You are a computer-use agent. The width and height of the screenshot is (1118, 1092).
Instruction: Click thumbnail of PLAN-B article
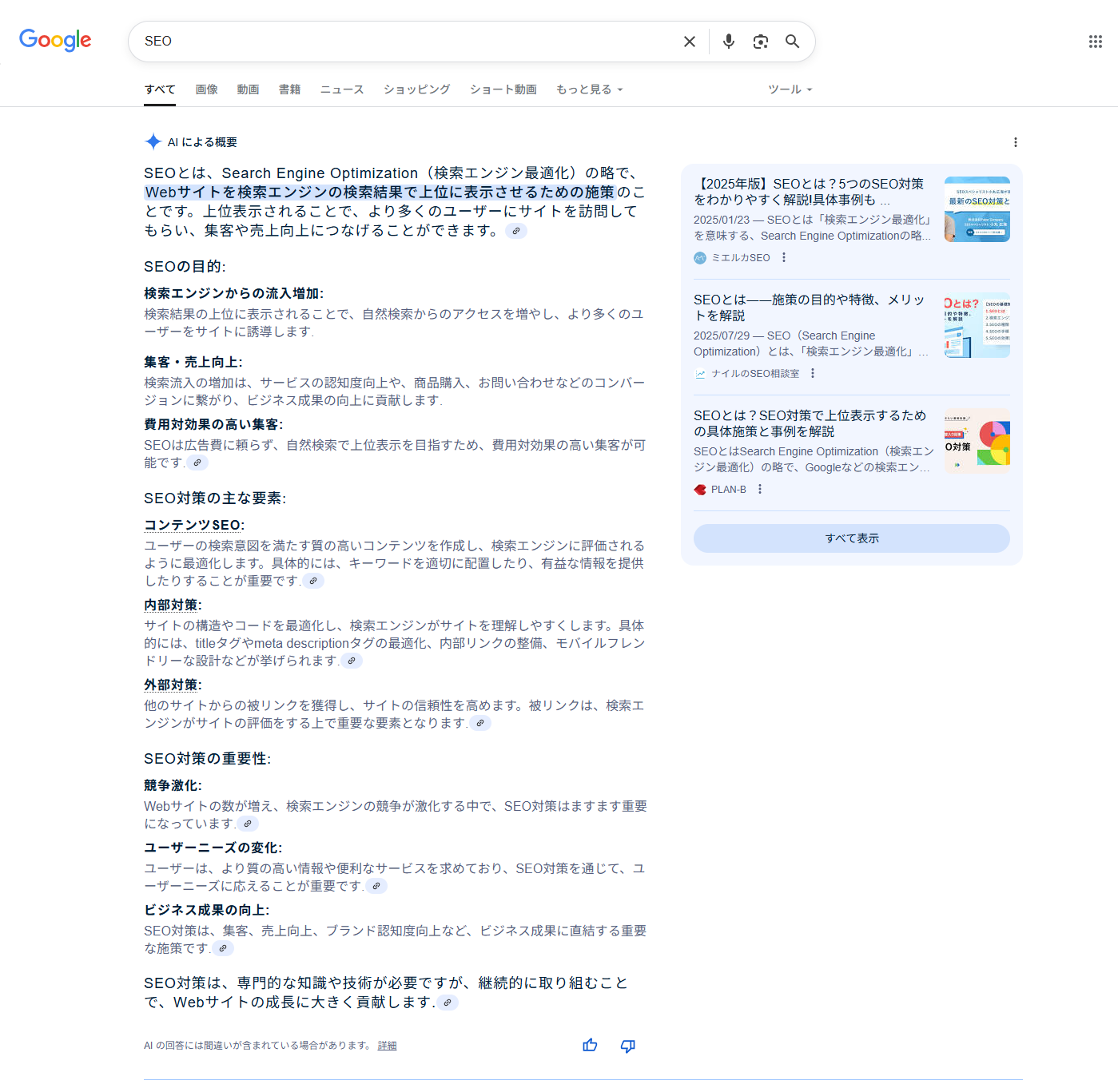pyautogui.click(x=977, y=441)
